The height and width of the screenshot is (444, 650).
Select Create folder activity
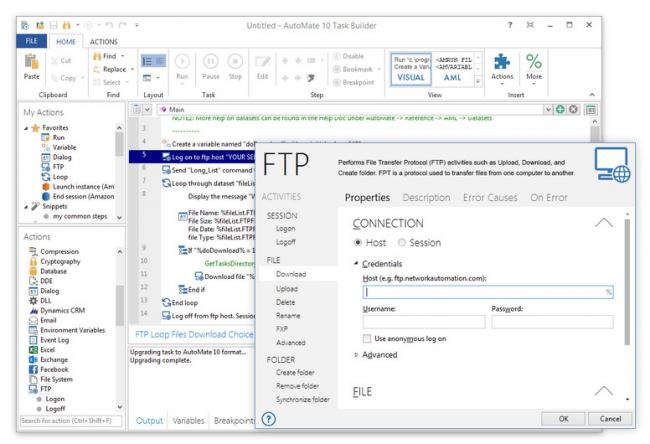coord(295,372)
